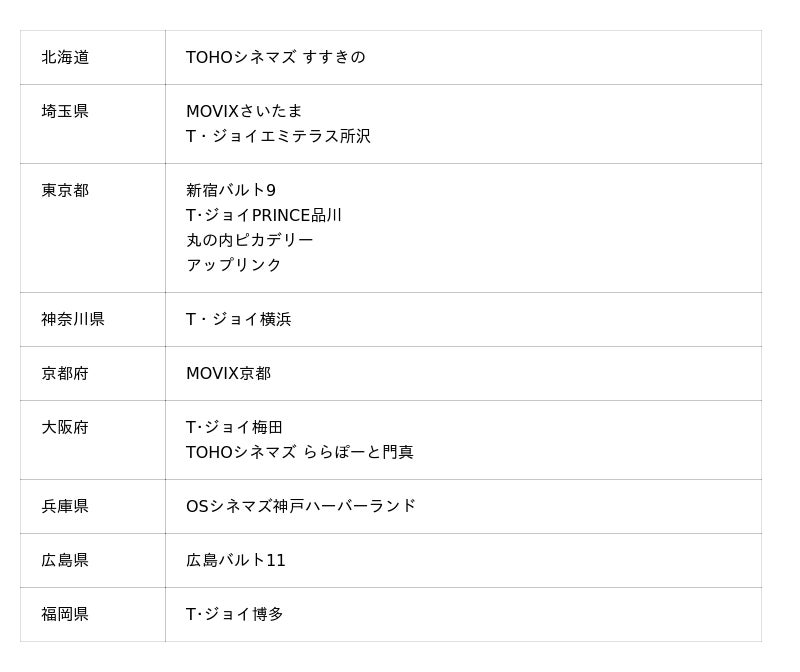Viewport: 800px width, 672px height.
Task: Click the 東京都 prefecture cell
Action: pyautogui.click(x=65, y=190)
